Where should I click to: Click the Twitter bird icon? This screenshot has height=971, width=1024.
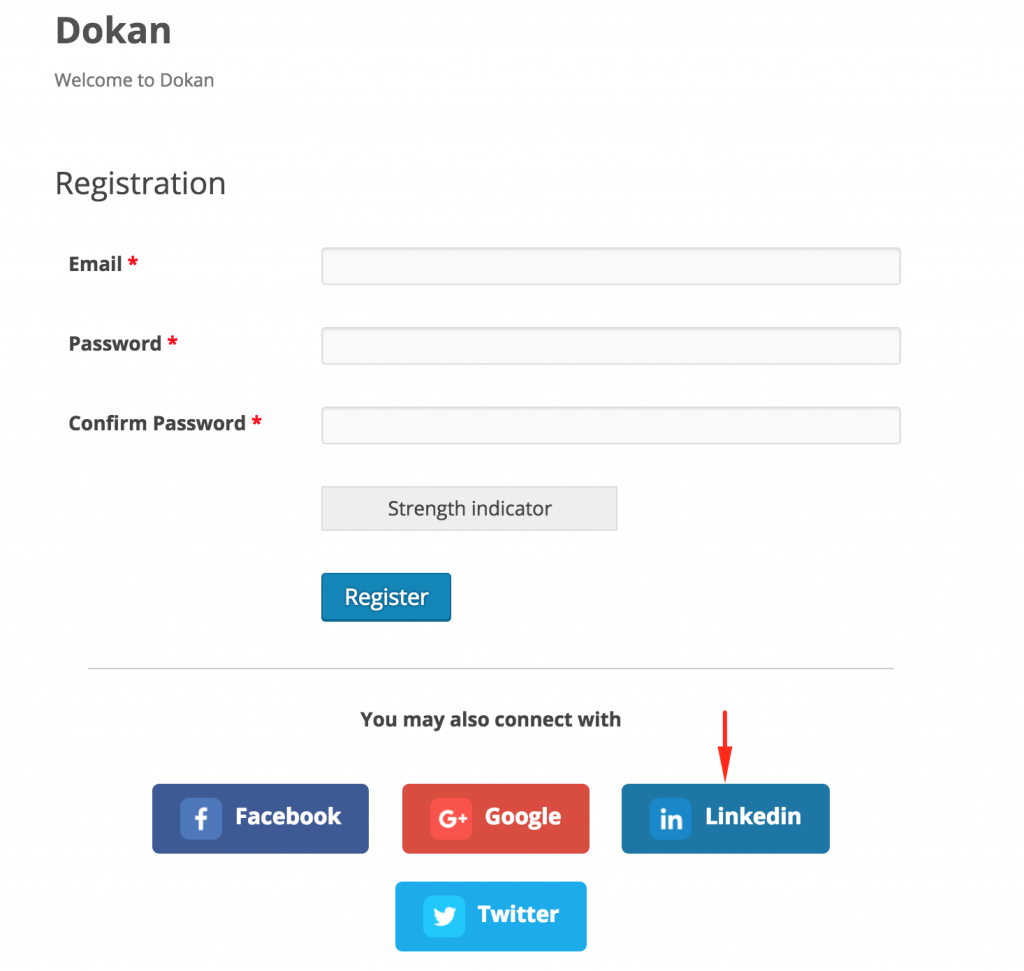coord(442,915)
